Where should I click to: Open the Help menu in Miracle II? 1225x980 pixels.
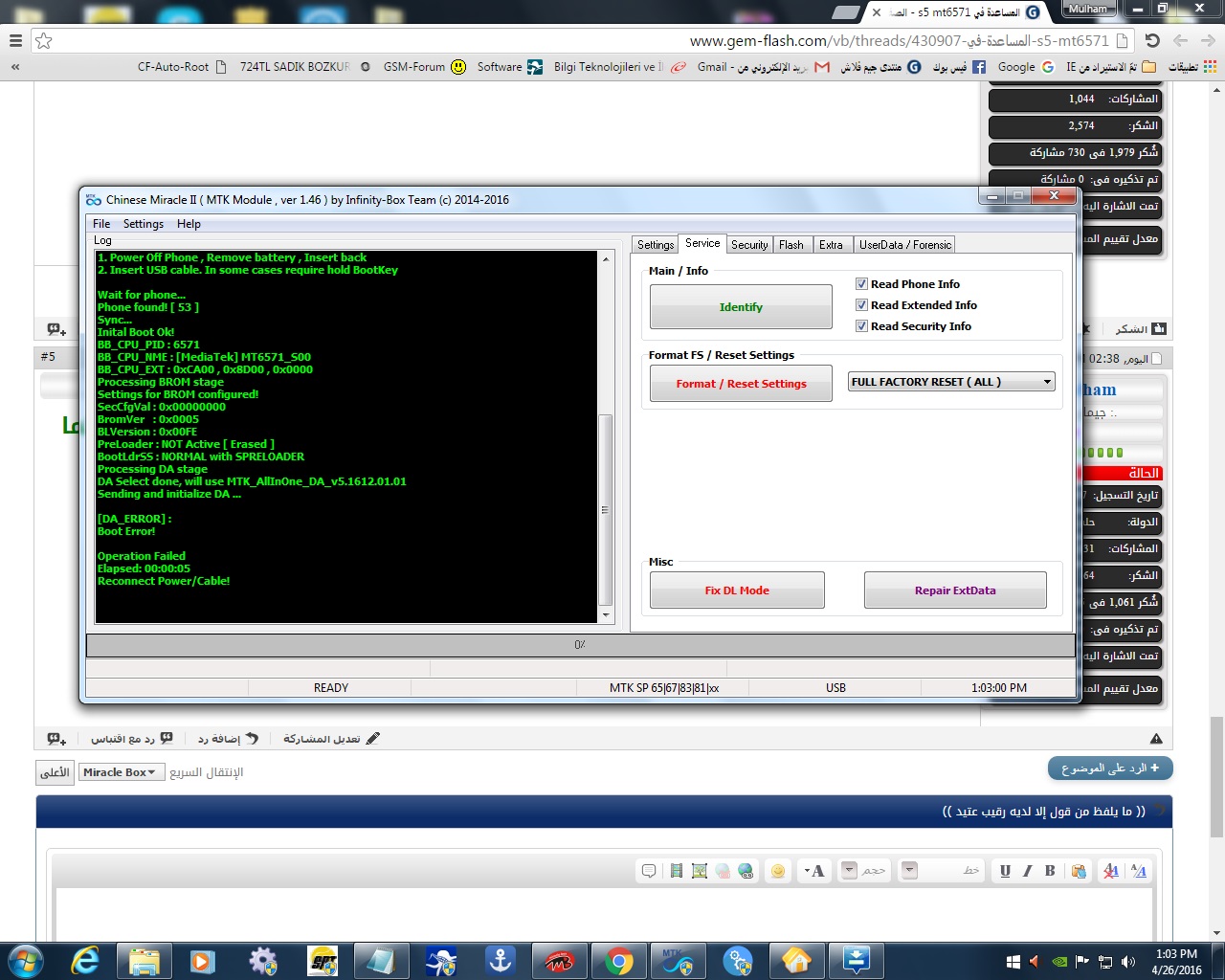[x=189, y=224]
